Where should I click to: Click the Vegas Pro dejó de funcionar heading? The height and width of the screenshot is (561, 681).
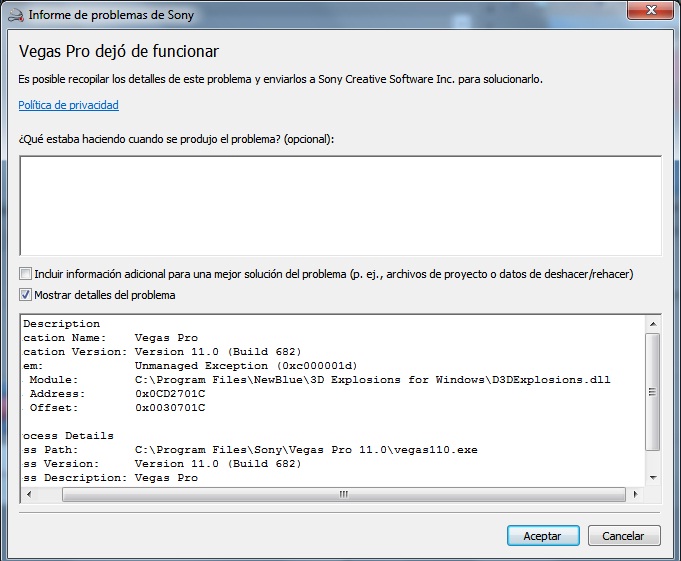(x=119, y=51)
